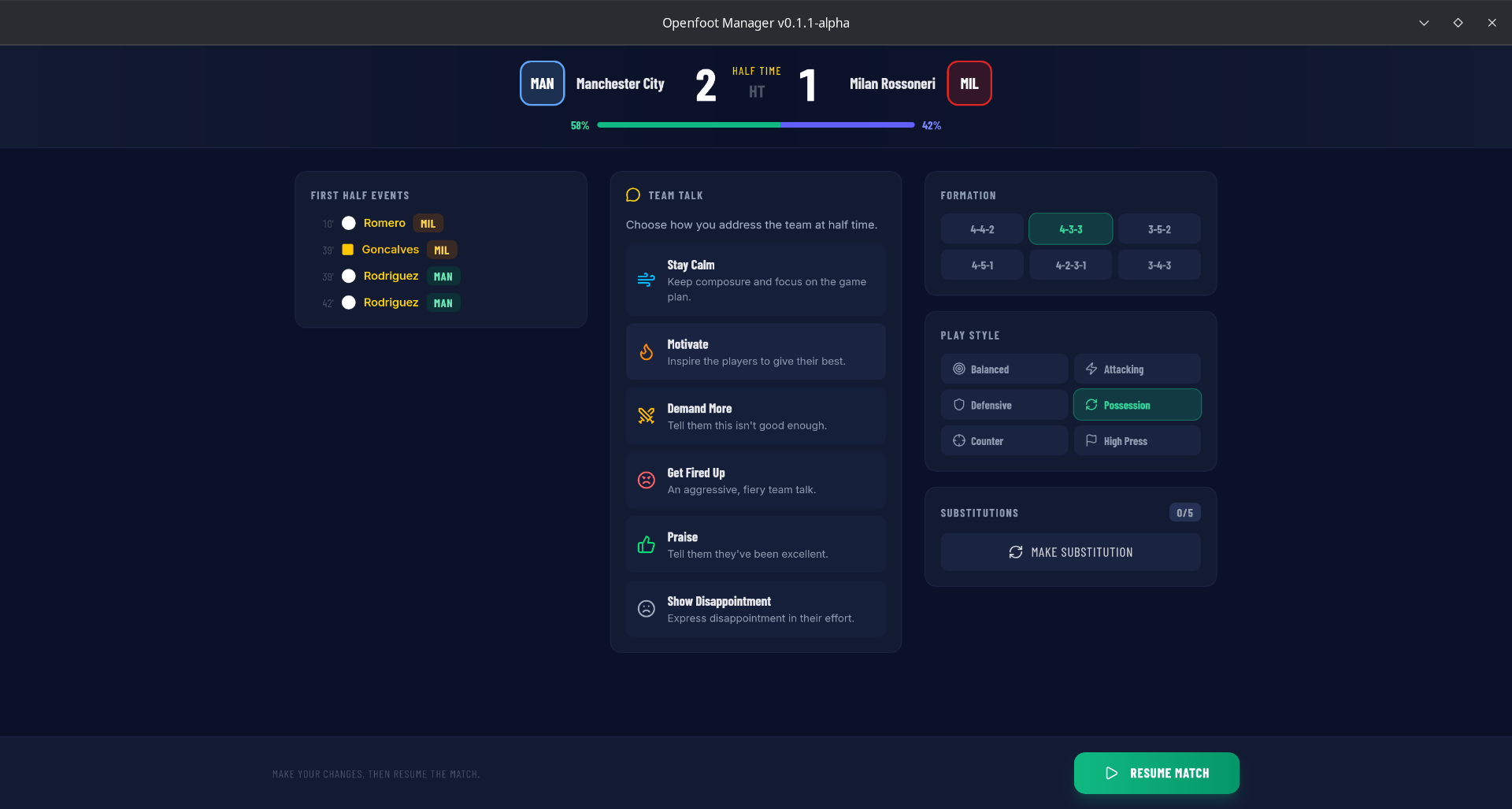Click the MAN team badge in the scoreboard
The height and width of the screenshot is (809, 1512).
542,83
